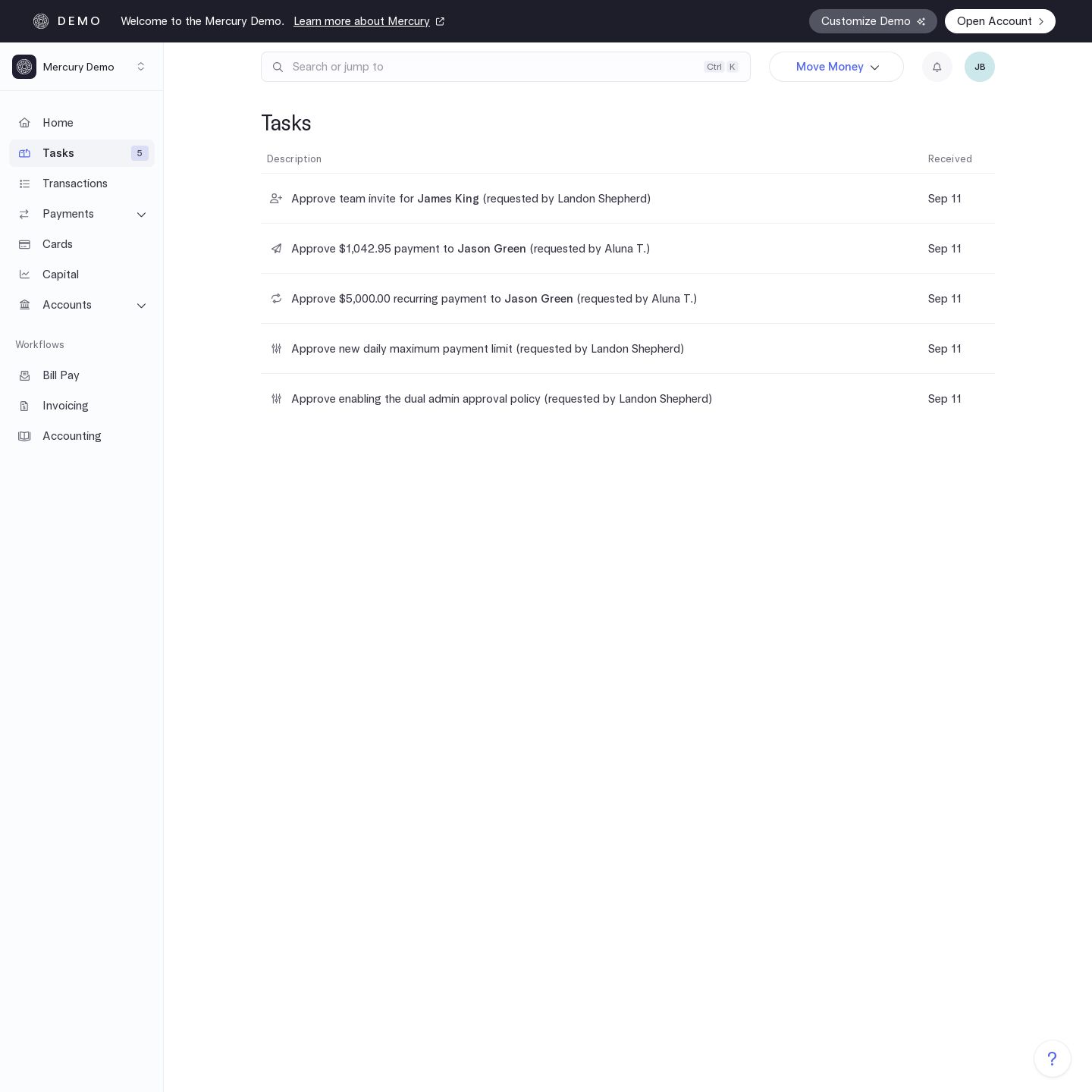Expand the Accounts menu chevron
The width and height of the screenshot is (1092, 1092).
[x=141, y=306]
